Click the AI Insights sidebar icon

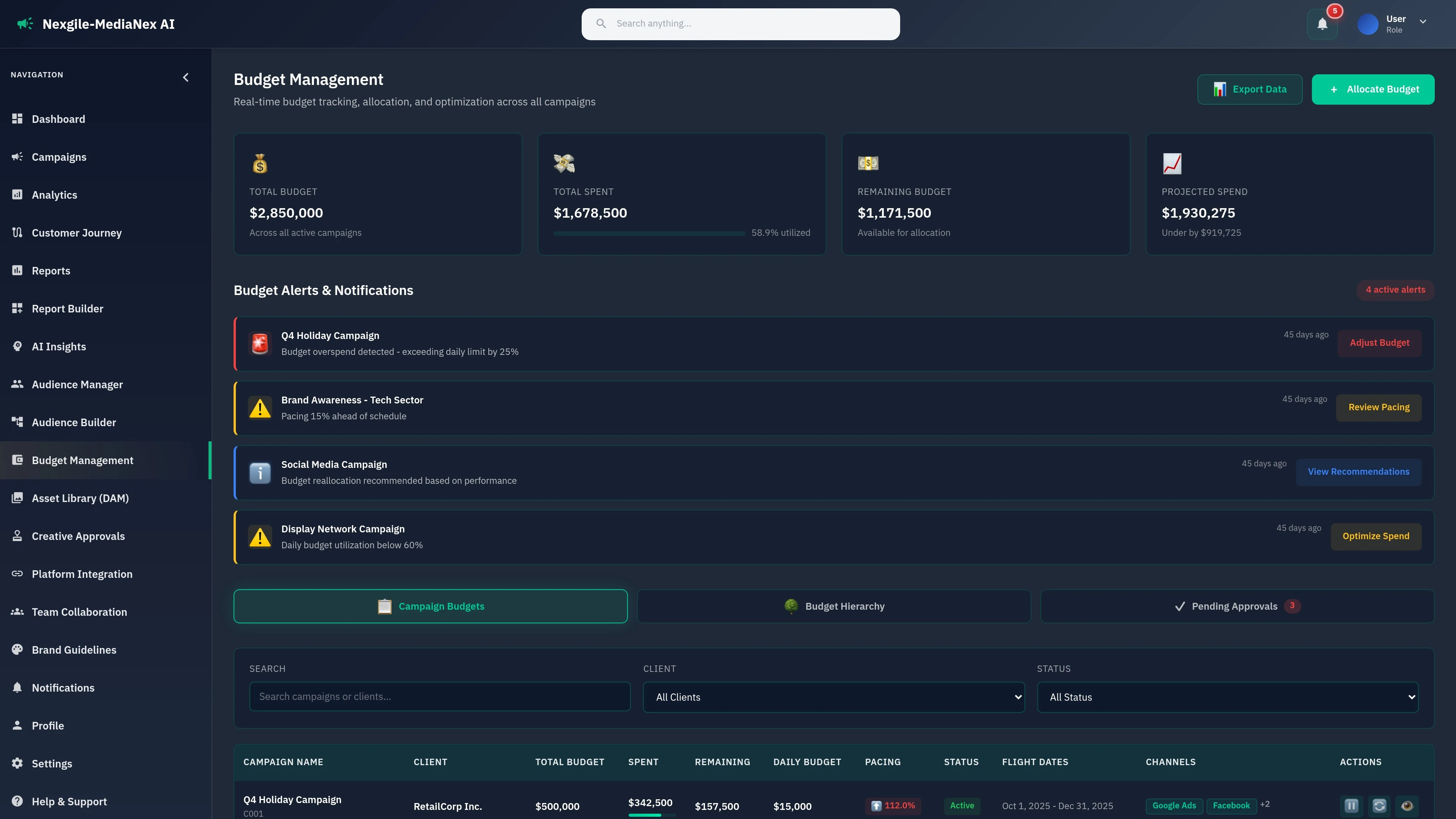pos(17,346)
